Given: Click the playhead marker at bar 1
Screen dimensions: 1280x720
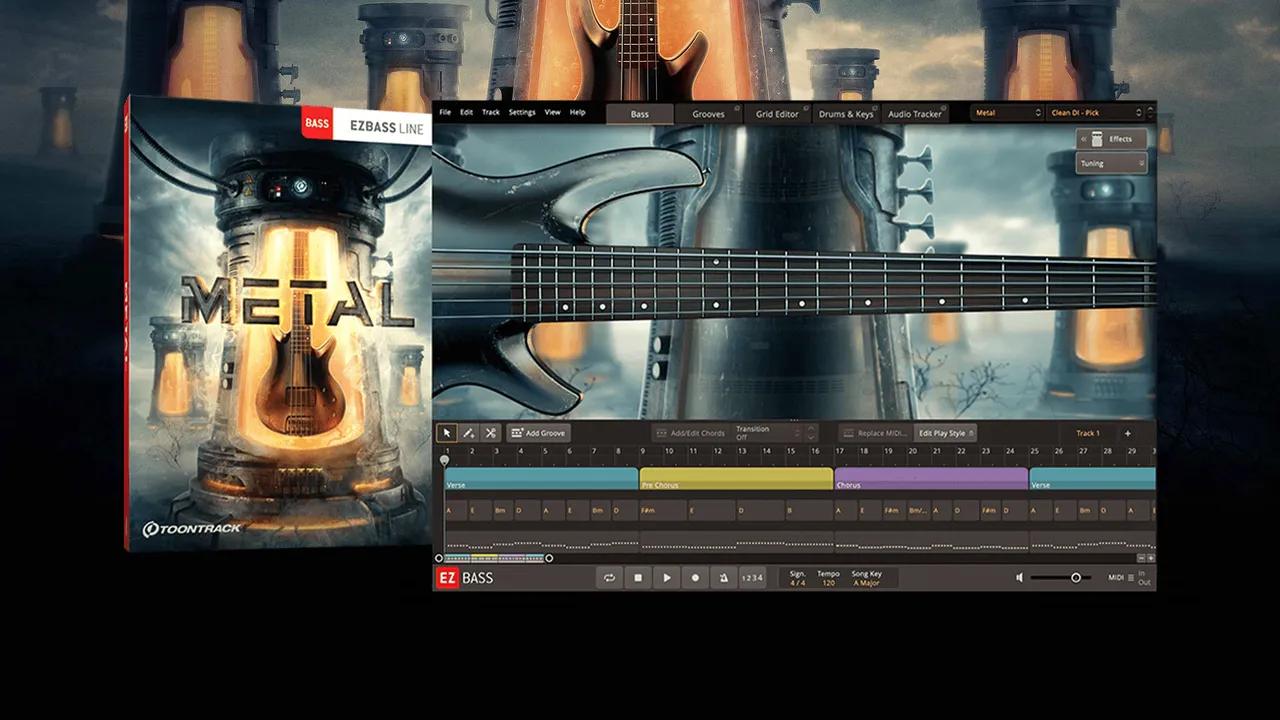Looking at the screenshot, I should [x=445, y=460].
